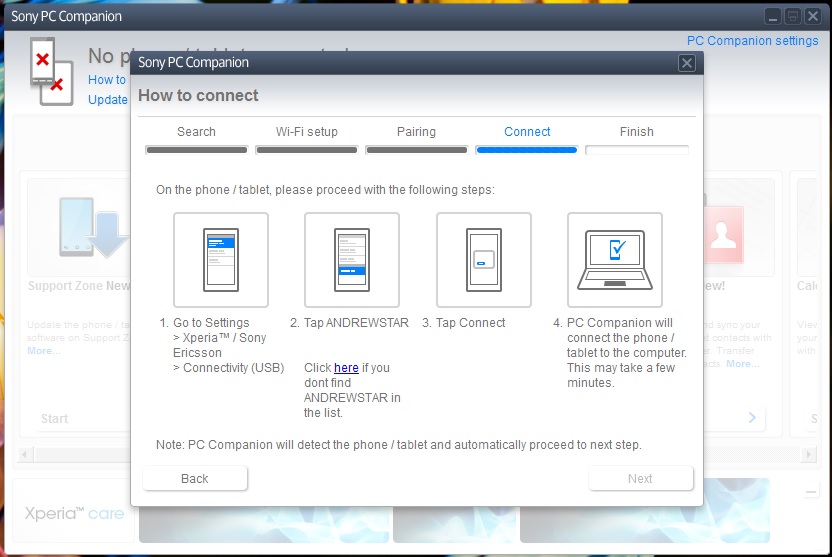Close the How to connect dialog
This screenshot has width=832, height=557.
(x=686, y=63)
